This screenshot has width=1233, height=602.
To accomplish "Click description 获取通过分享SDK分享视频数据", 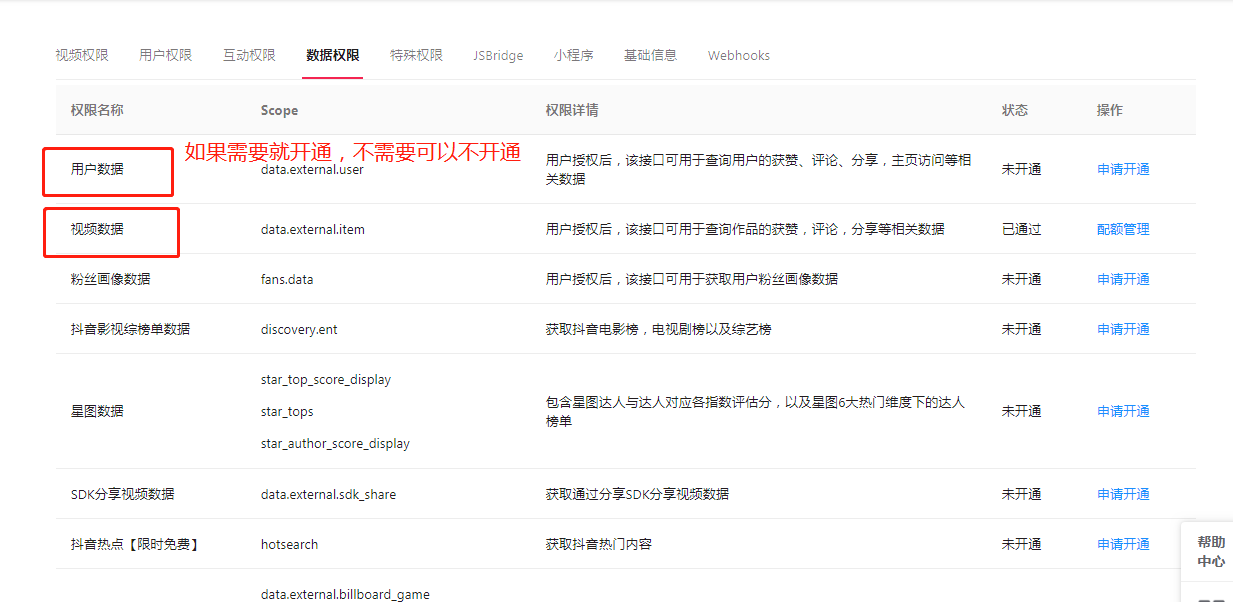I will pyautogui.click(x=637, y=494).
